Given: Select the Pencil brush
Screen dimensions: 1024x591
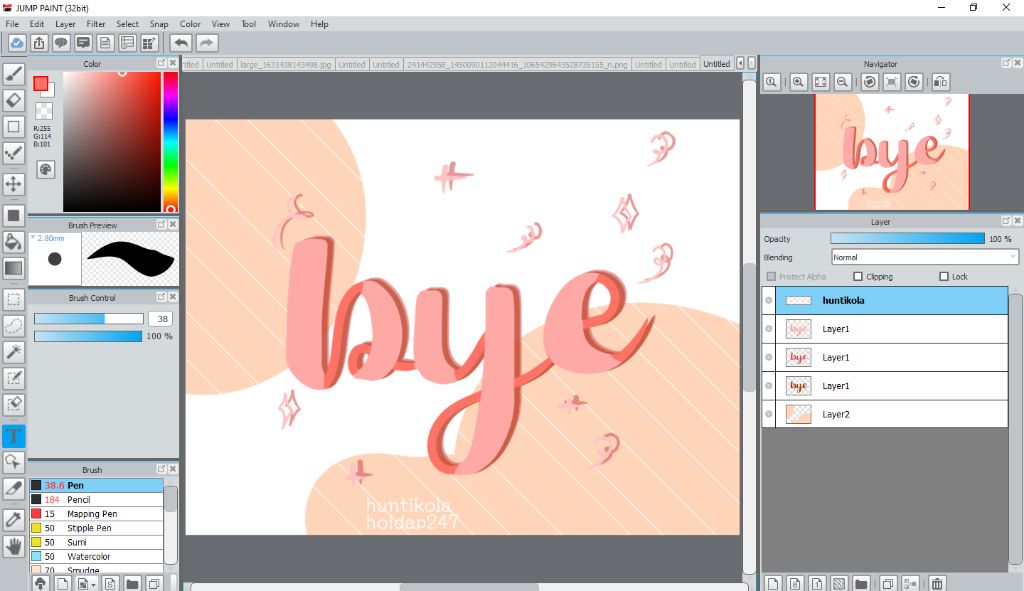Looking at the screenshot, I should (96, 500).
